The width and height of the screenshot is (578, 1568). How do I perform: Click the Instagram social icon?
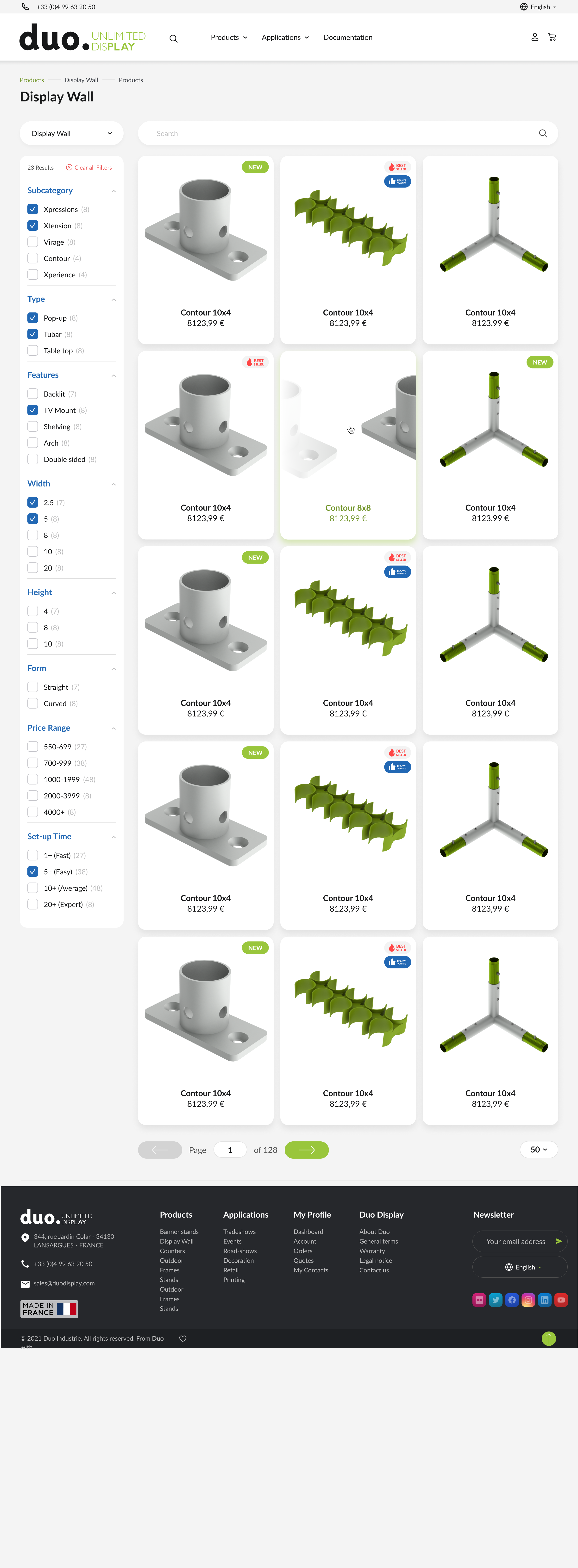(x=529, y=1300)
